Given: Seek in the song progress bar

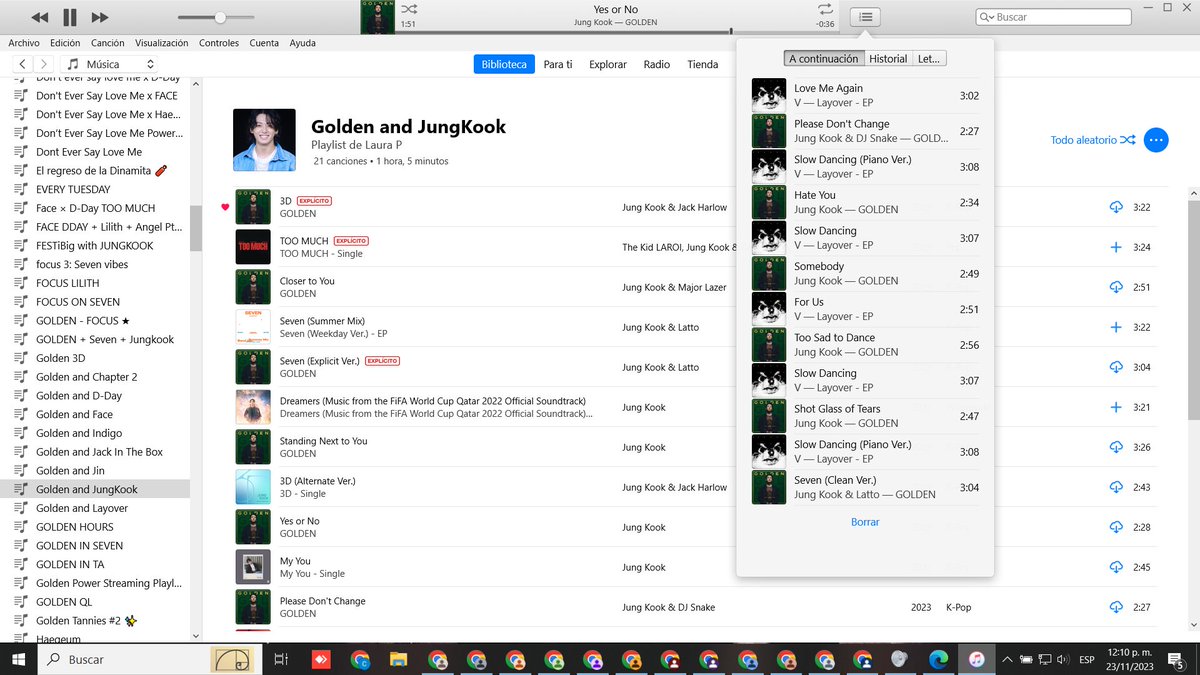Looking at the screenshot, I should (616, 33).
